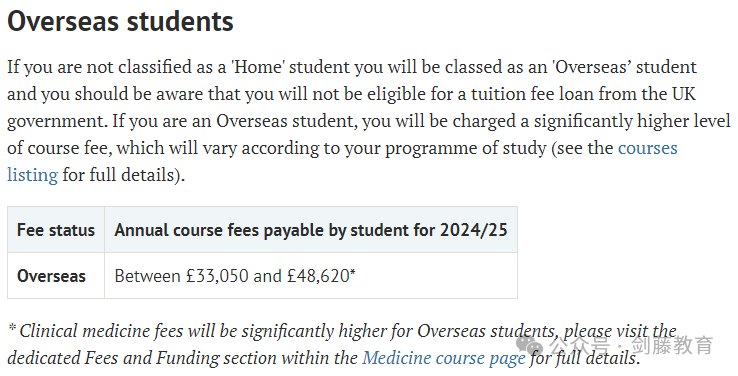Click the '2024/25' year in table header
The width and height of the screenshot is (738, 376).
473,230
